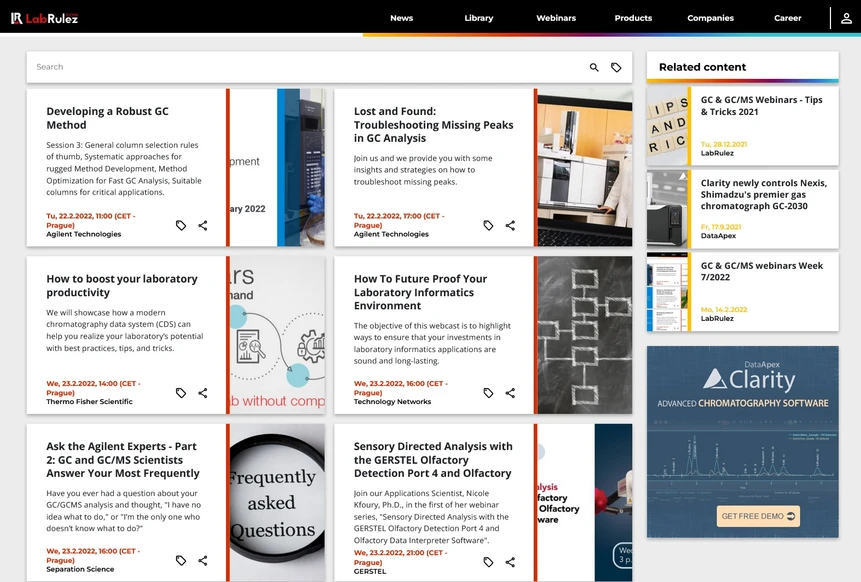Share the Lost and Found webinar
Screen dimensions: 861x582
510,225
